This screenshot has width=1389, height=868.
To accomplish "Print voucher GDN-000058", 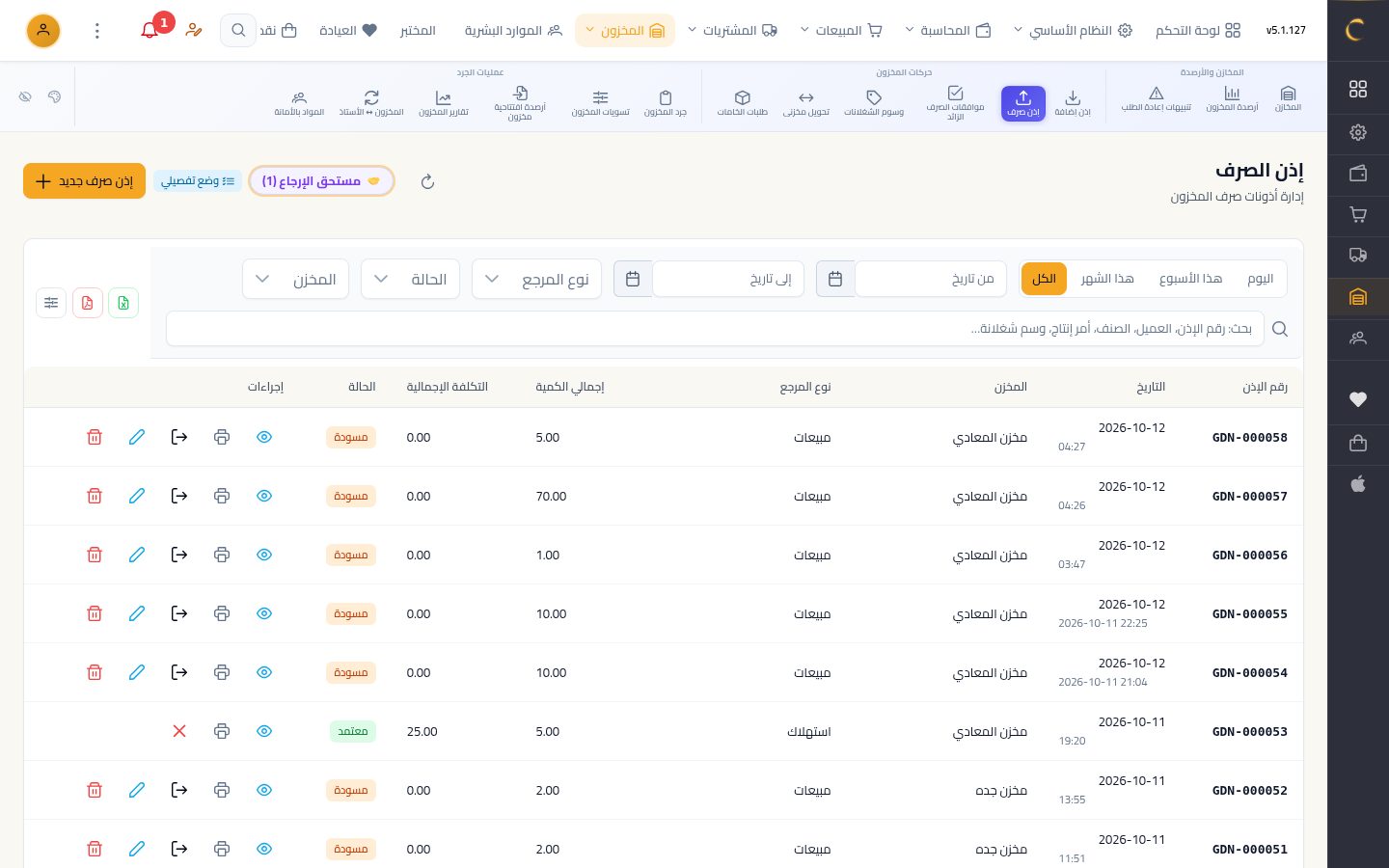I will pos(222,437).
